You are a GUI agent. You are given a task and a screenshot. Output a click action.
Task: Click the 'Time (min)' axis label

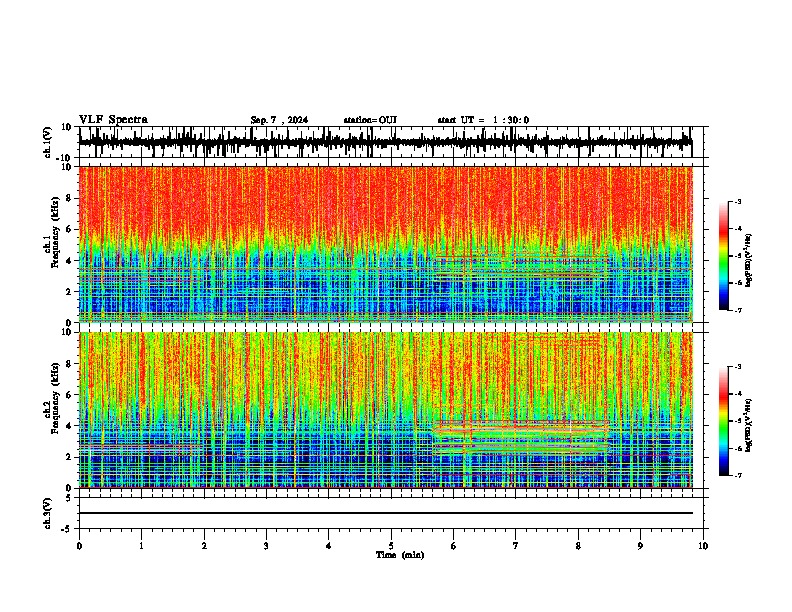click(x=400, y=555)
